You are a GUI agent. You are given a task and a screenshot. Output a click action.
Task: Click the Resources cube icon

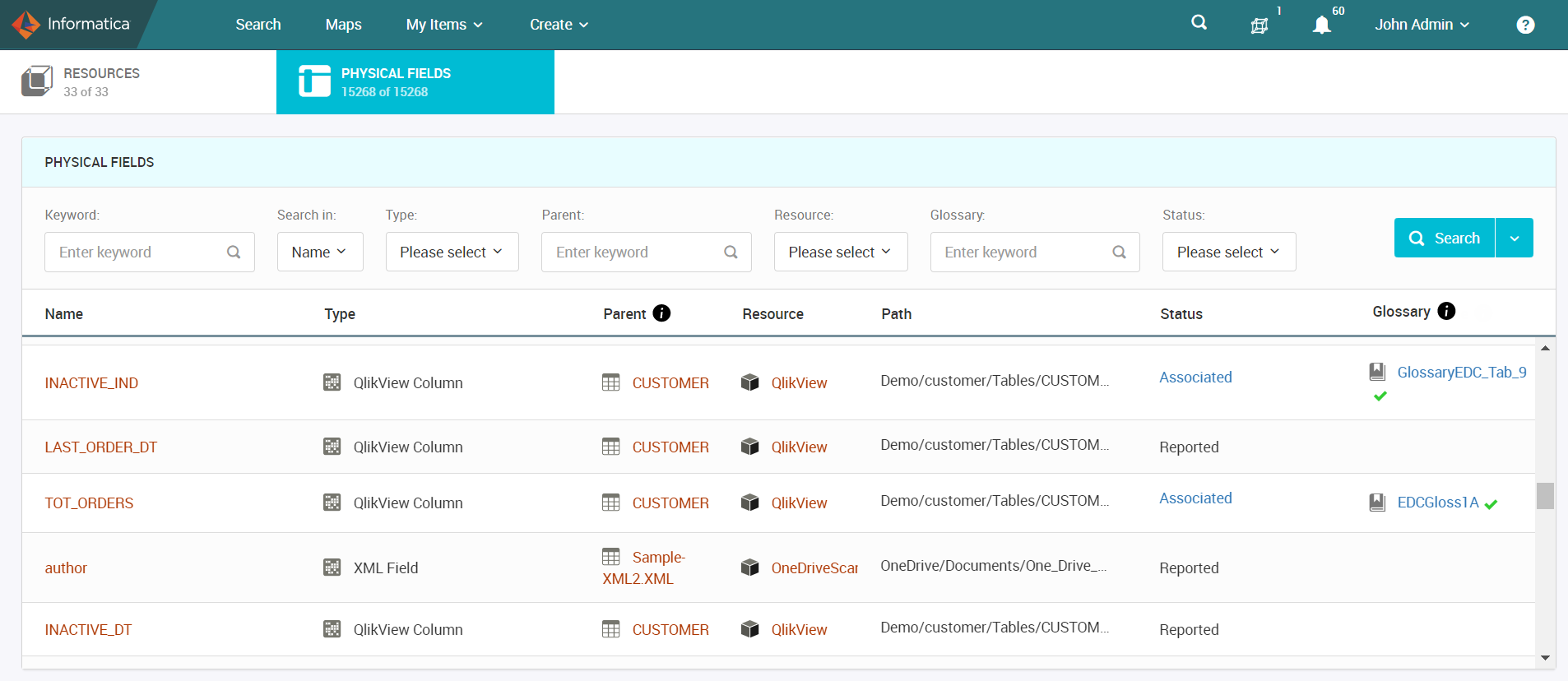coord(37,81)
